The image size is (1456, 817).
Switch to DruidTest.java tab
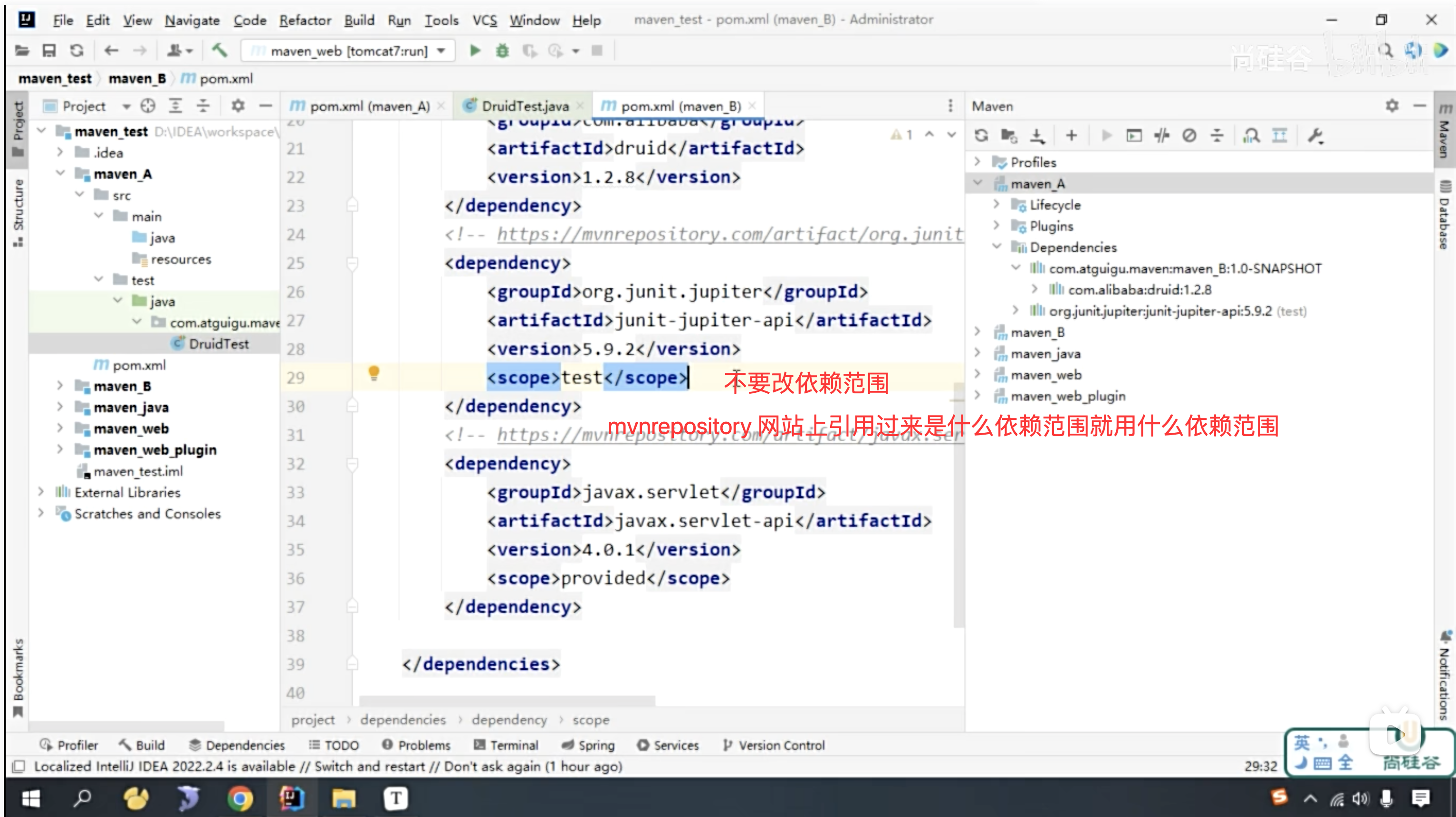tap(525, 106)
